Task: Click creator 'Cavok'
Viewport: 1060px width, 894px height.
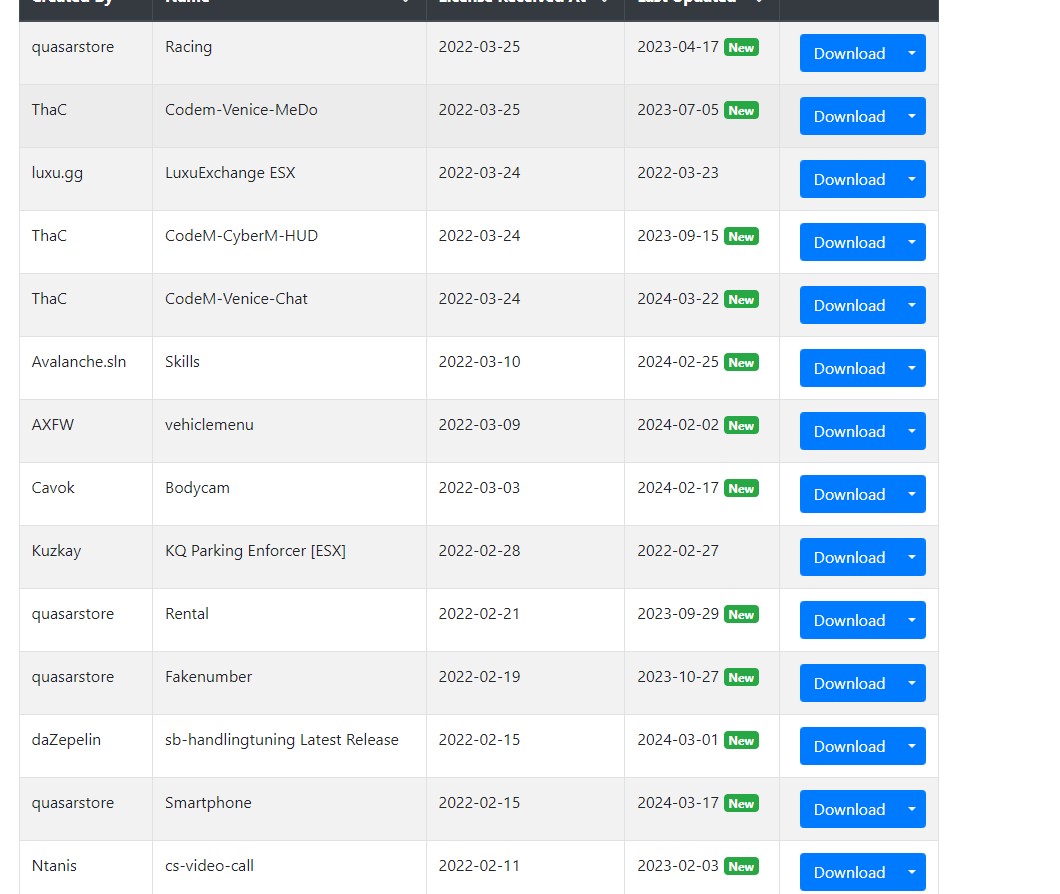Action: pos(53,488)
